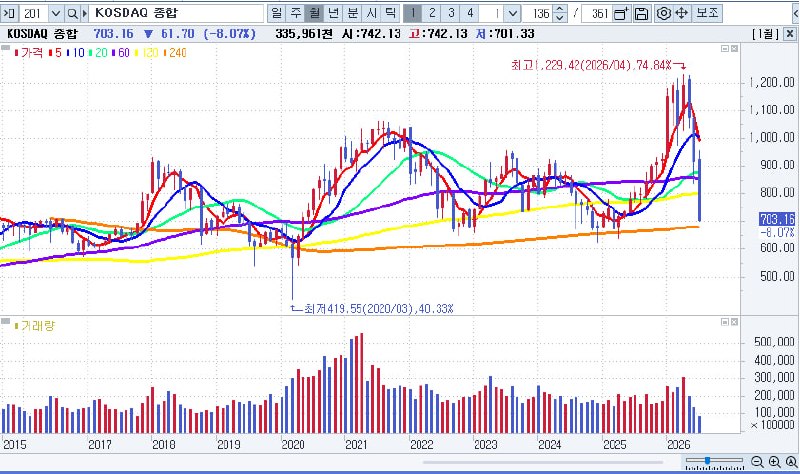The height and width of the screenshot is (474, 800).
Task: Click the total bars field showing 361
Action: point(597,13)
